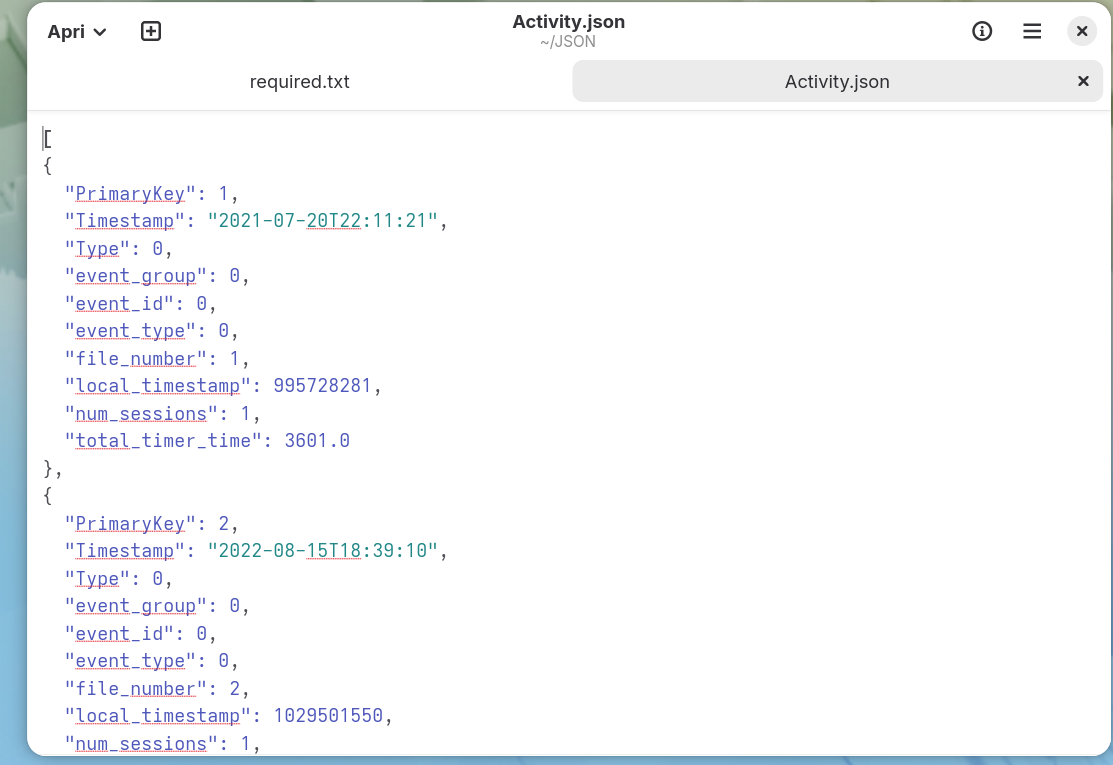Click the first "PrimaryKey": 1 line
1113x765 pixels.
pyautogui.click(x=152, y=194)
